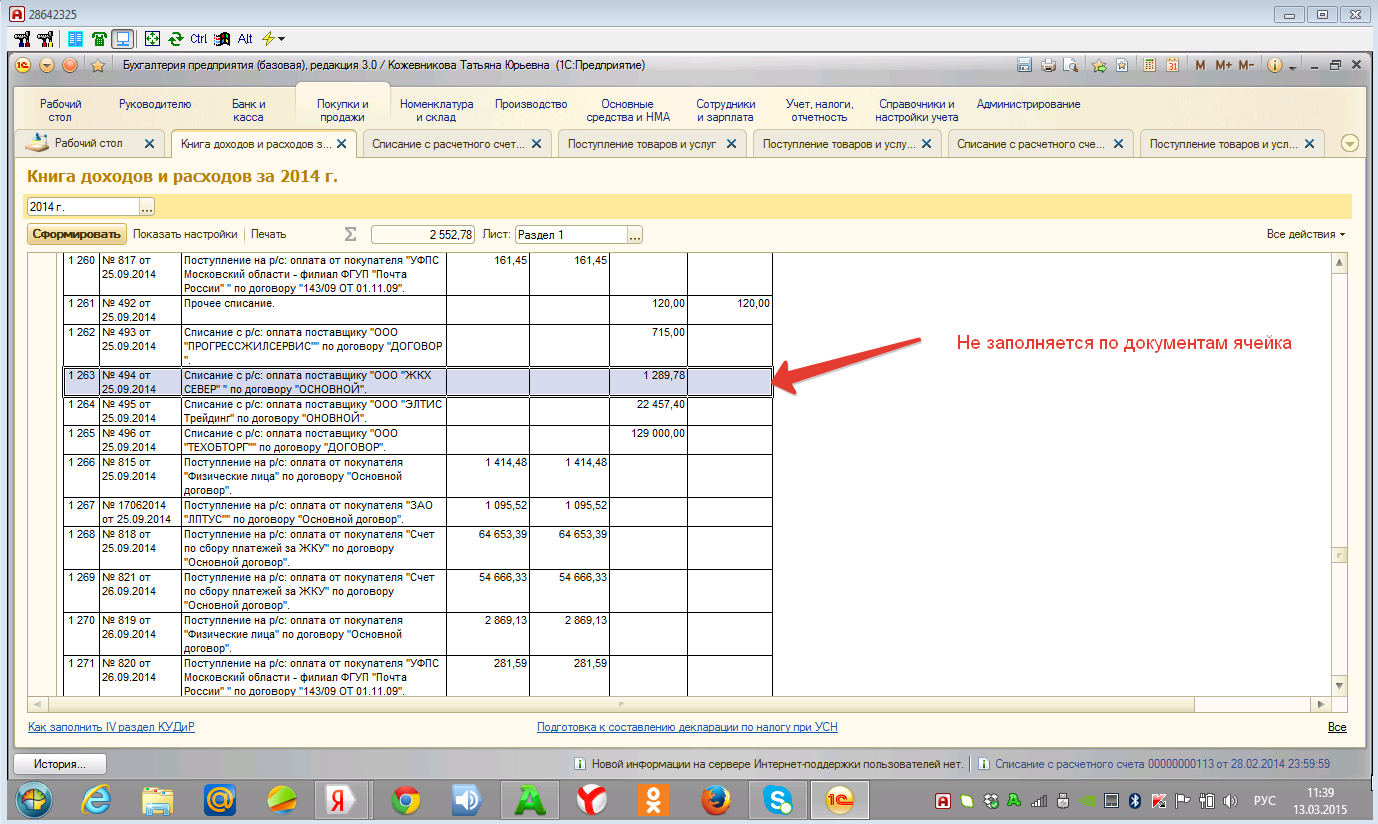Click the "Сформировать" button
1378x824 pixels.
pos(76,234)
